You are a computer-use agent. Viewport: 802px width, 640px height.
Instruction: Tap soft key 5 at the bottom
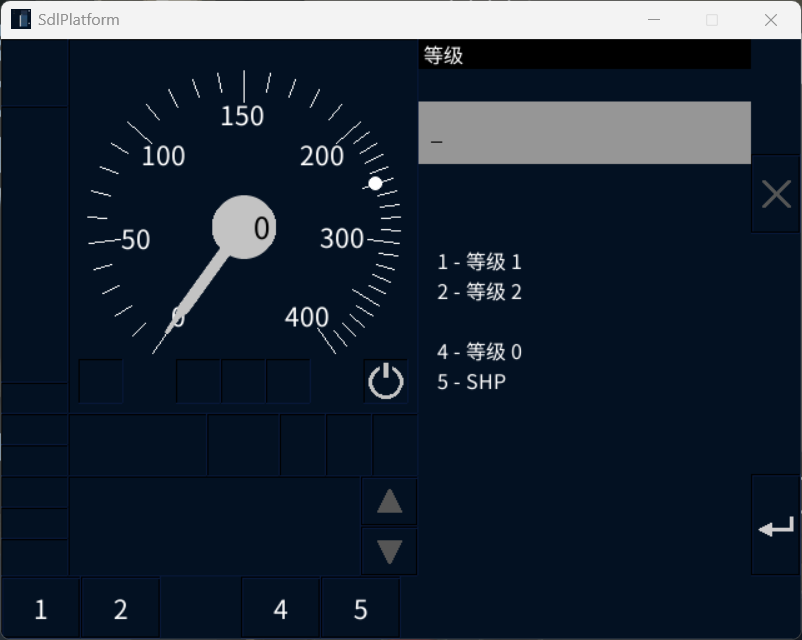(x=361, y=609)
